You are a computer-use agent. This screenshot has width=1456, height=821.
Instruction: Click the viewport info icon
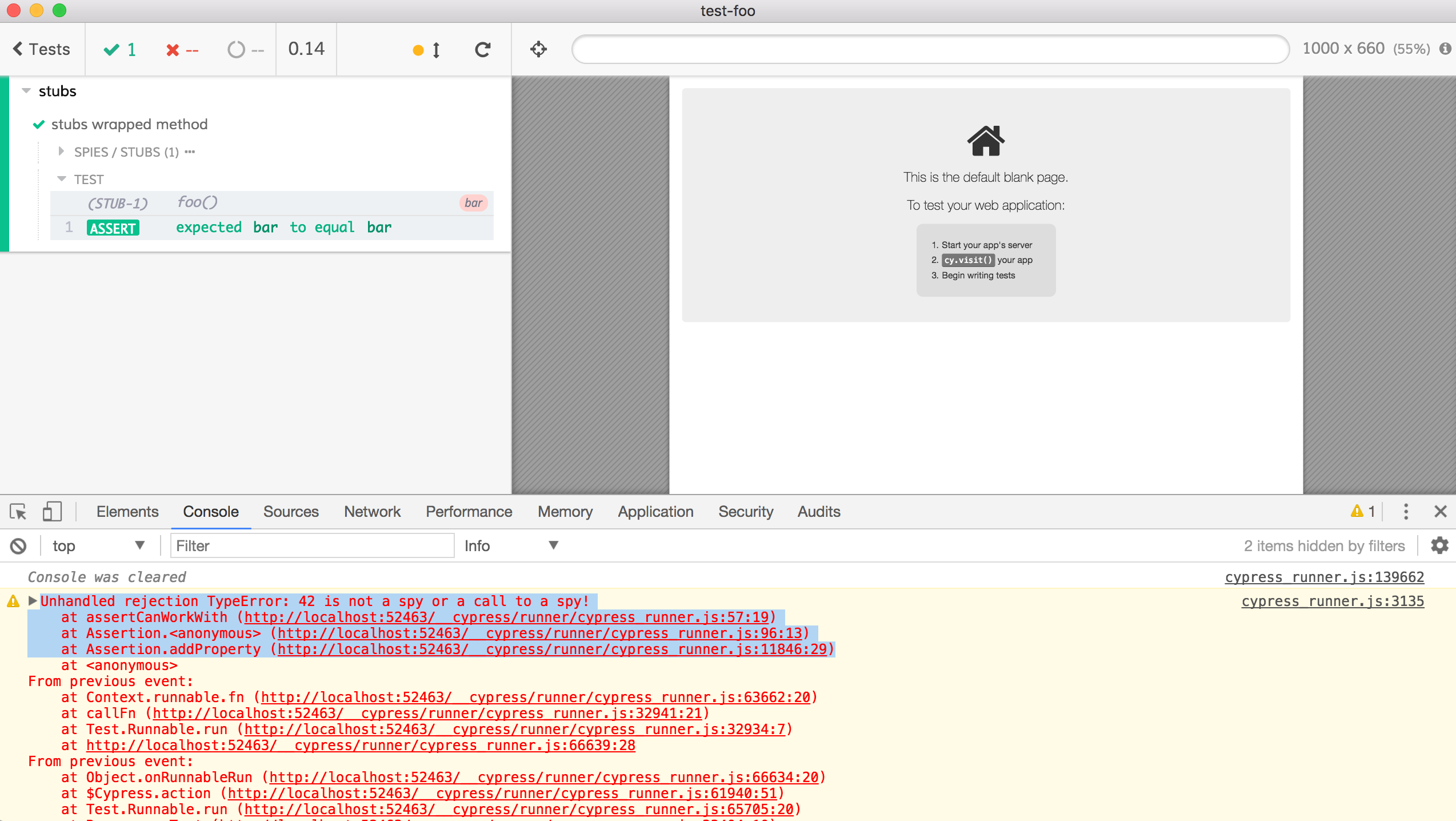point(1445,49)
